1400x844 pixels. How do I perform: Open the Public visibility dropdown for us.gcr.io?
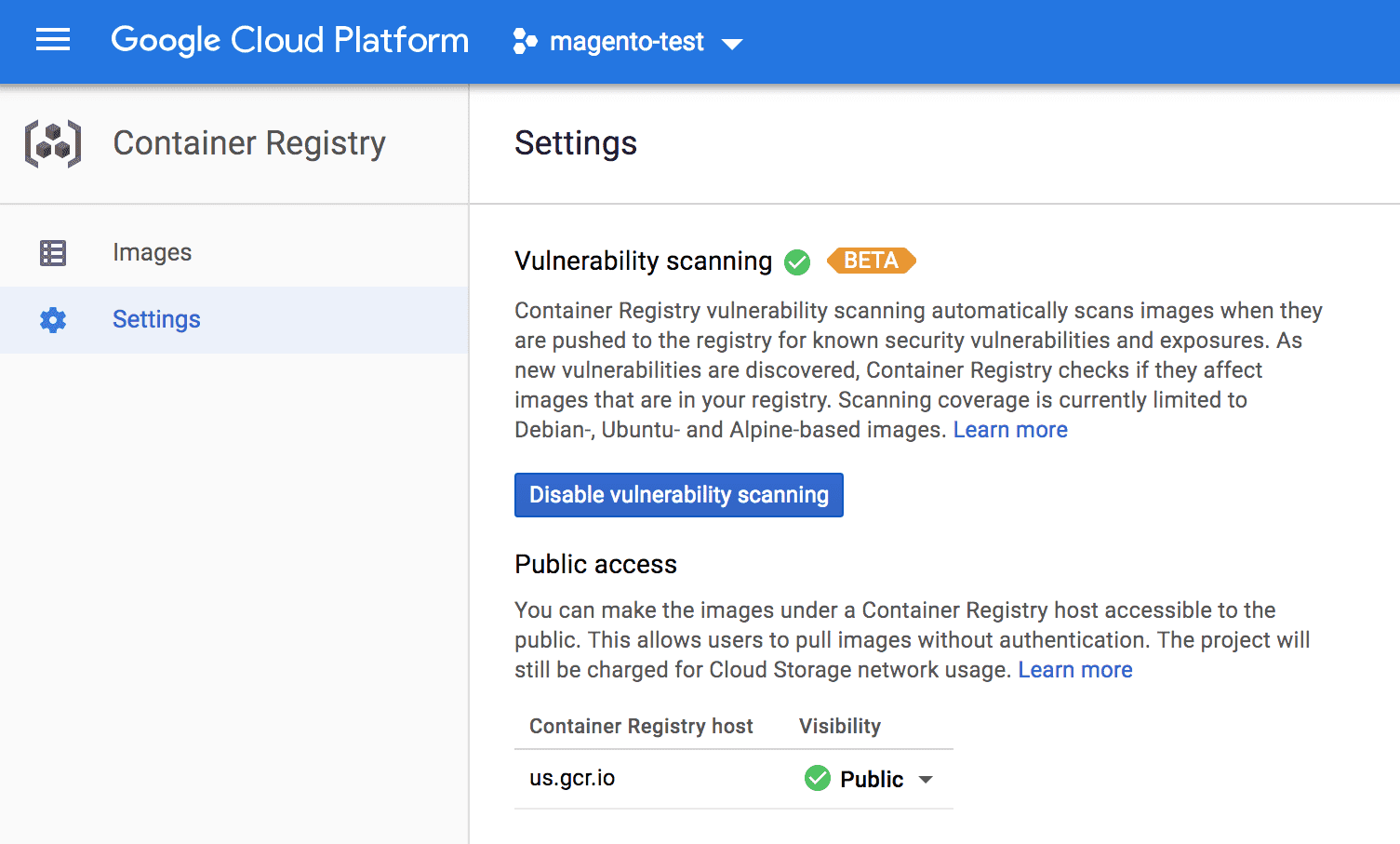pos(869,779)
